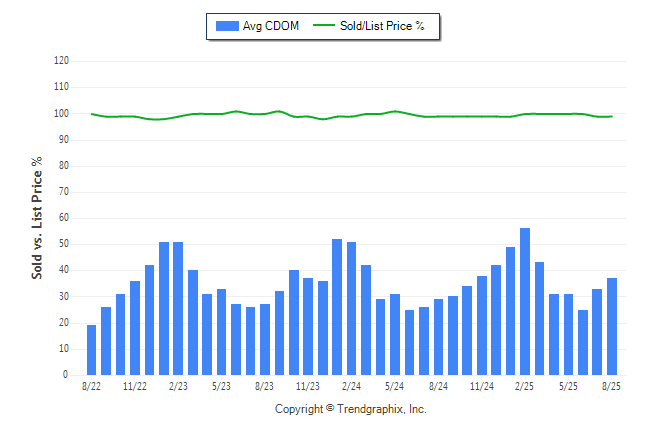Click the green line point above 8/22
The width and height of the screenshot is (646, 434).
point(91,114)
